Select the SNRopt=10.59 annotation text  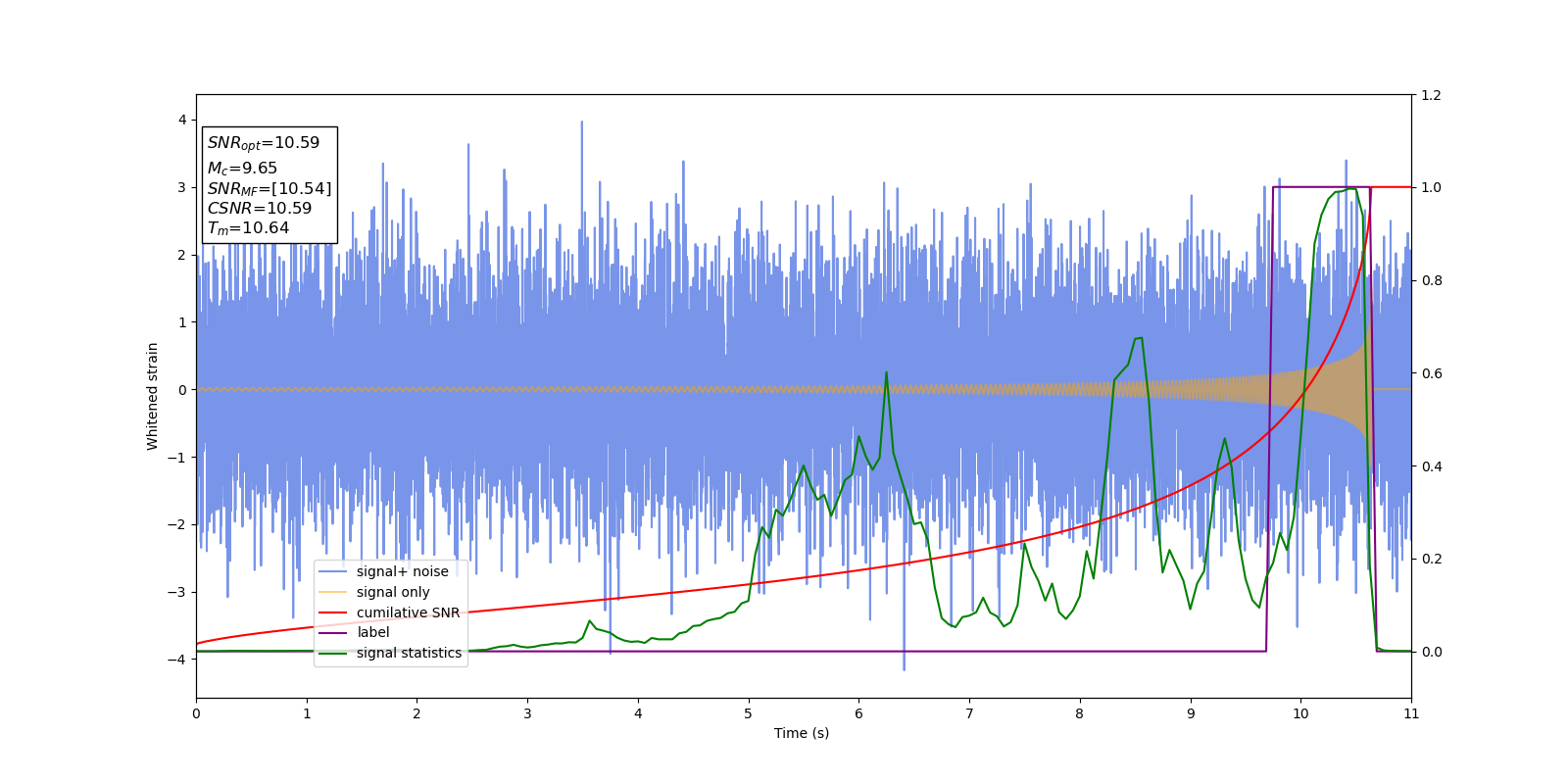[264, 143]
